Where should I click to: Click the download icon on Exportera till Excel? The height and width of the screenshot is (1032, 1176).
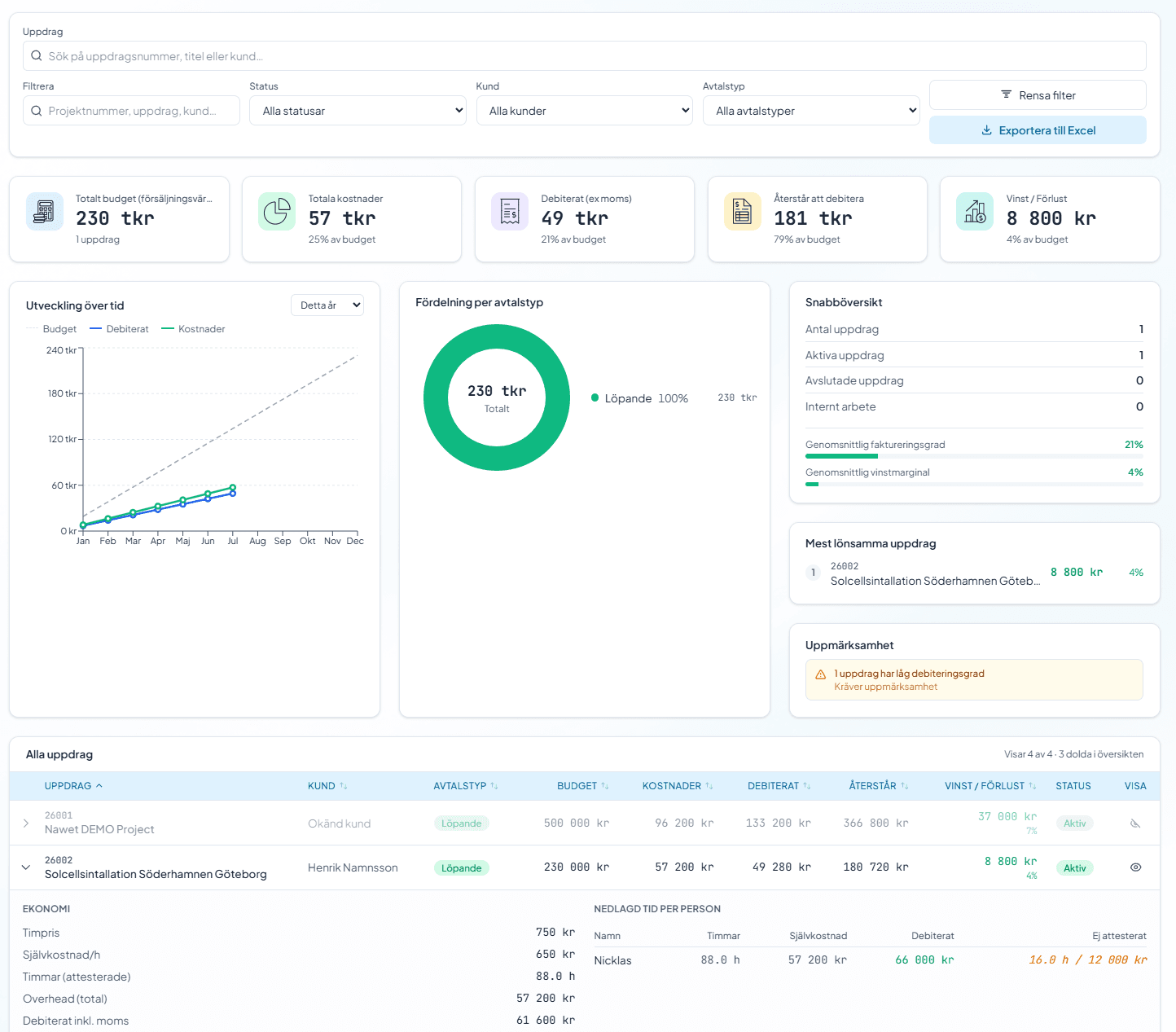tap(986, 130)
